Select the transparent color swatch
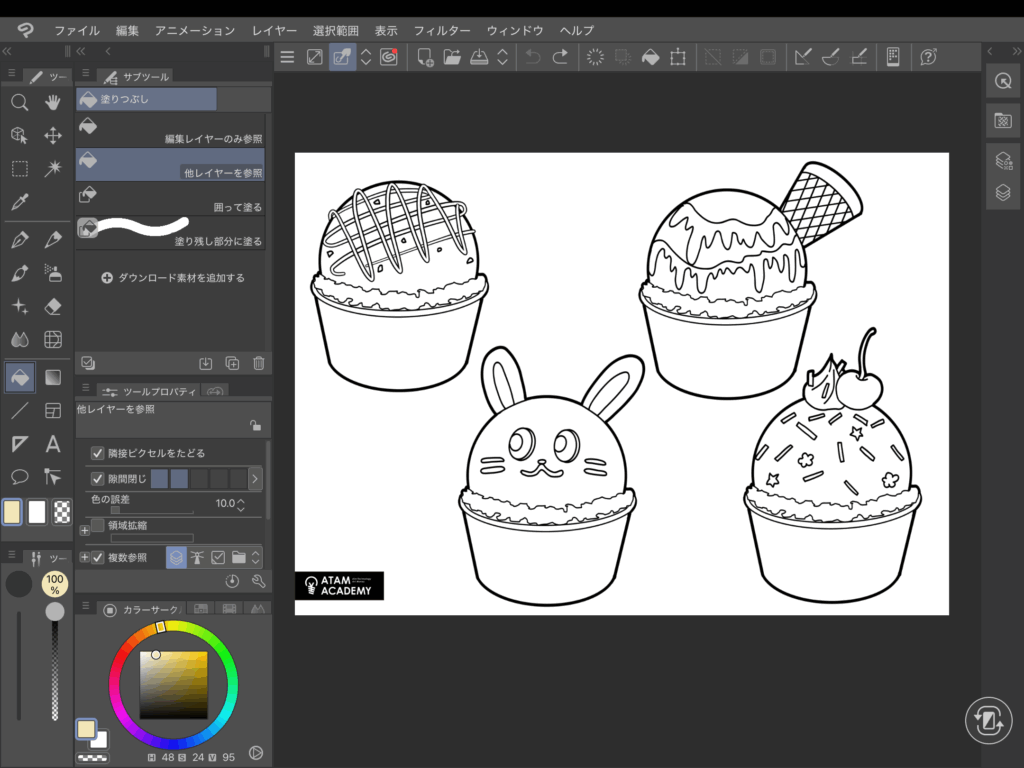Viewport: 1024px width, 768px height. click(x=62, y=512)
